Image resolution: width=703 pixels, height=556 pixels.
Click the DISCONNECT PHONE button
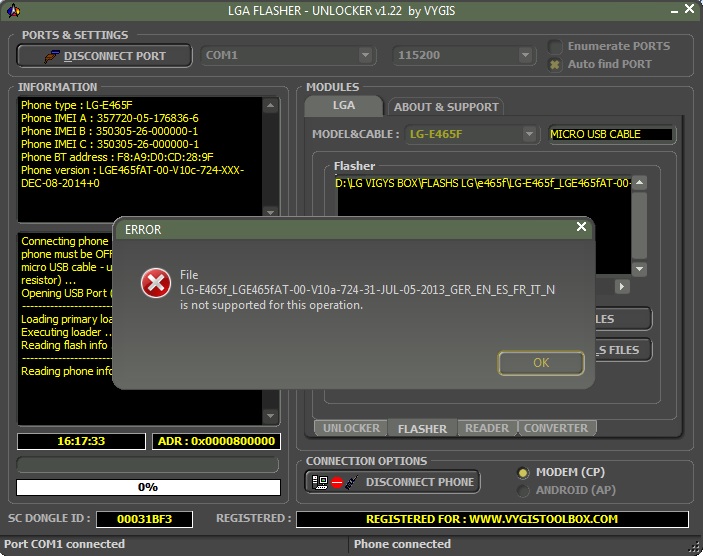[x=392, y=482]
